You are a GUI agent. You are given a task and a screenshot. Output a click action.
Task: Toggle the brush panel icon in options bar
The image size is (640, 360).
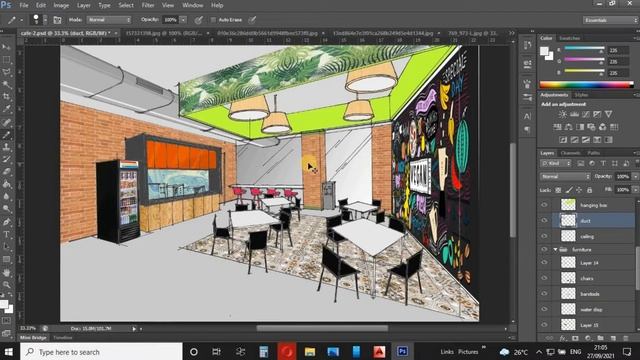pyautogui.click(x=58, y=20)
